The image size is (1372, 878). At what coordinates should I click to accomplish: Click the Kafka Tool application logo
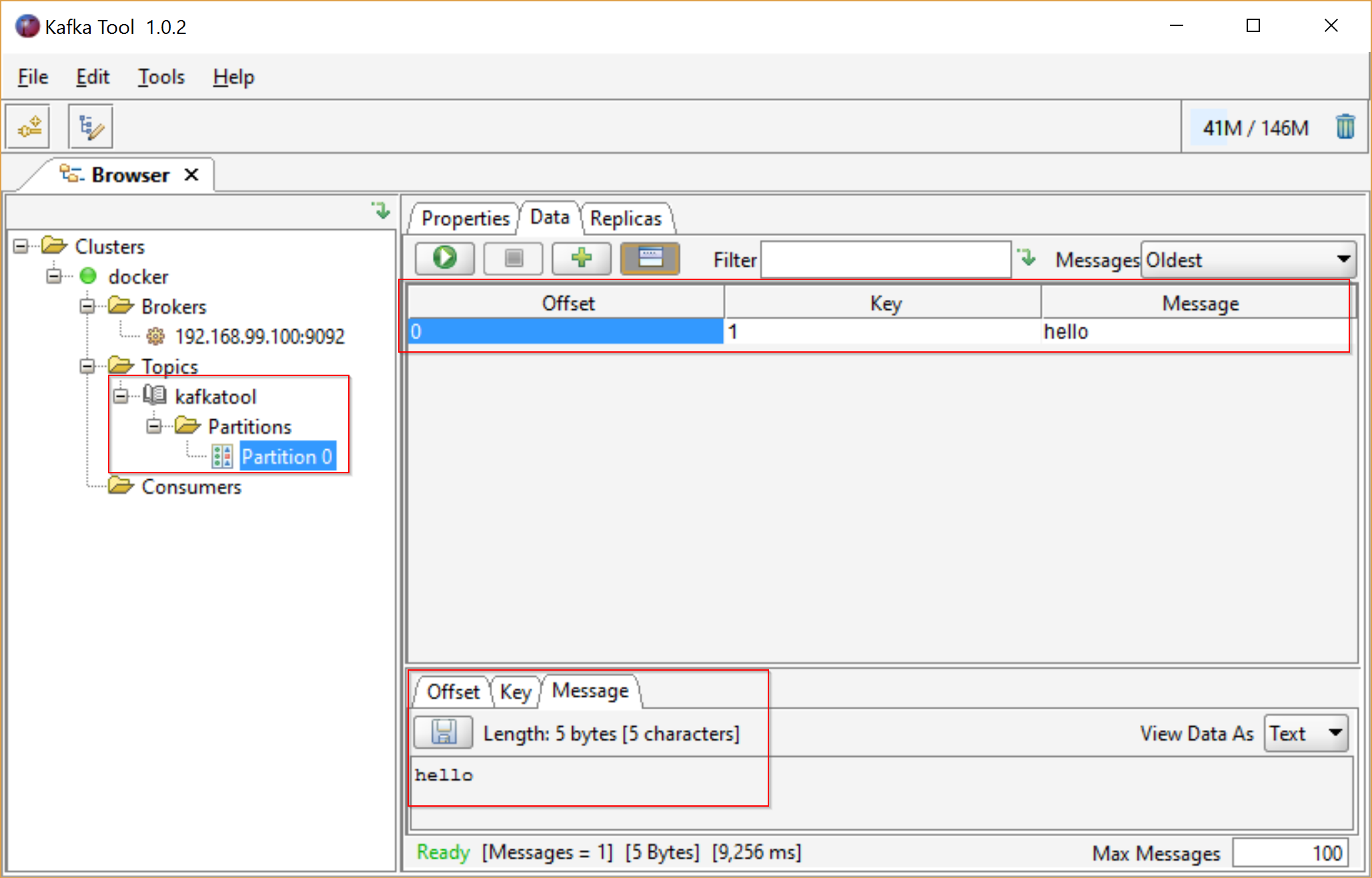click(27, 27)
